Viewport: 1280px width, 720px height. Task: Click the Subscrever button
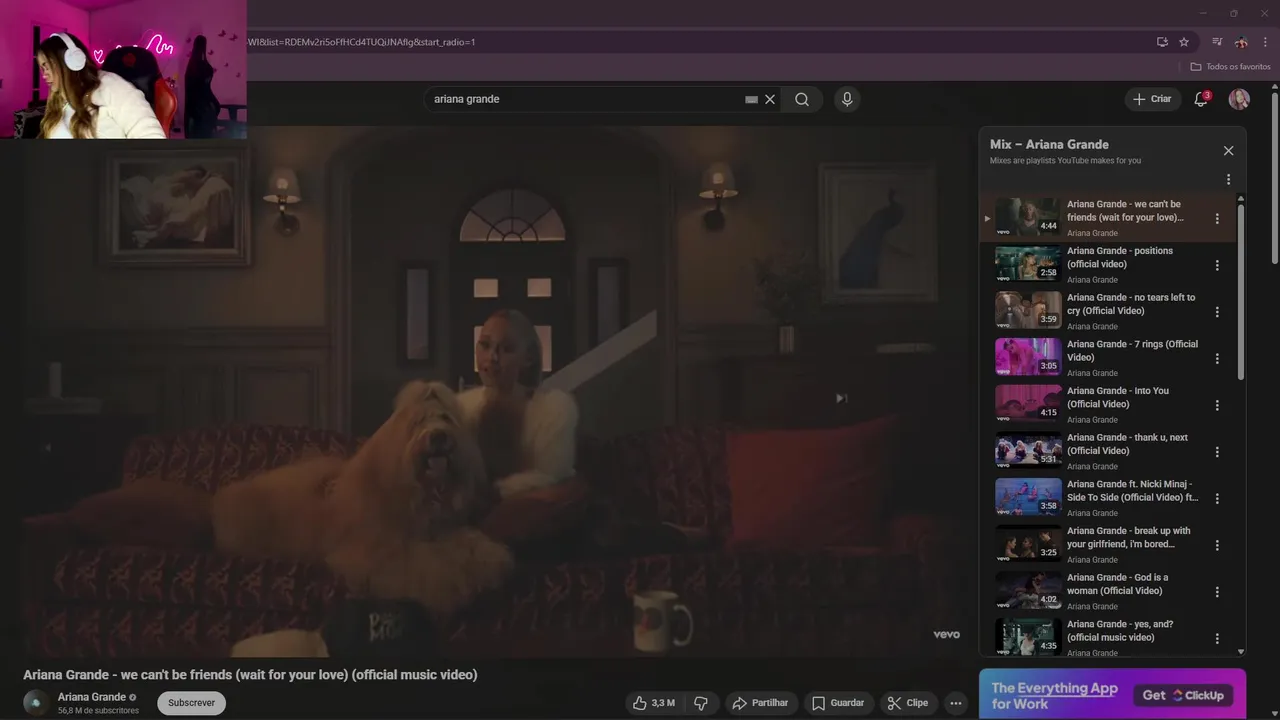(191, 703)
